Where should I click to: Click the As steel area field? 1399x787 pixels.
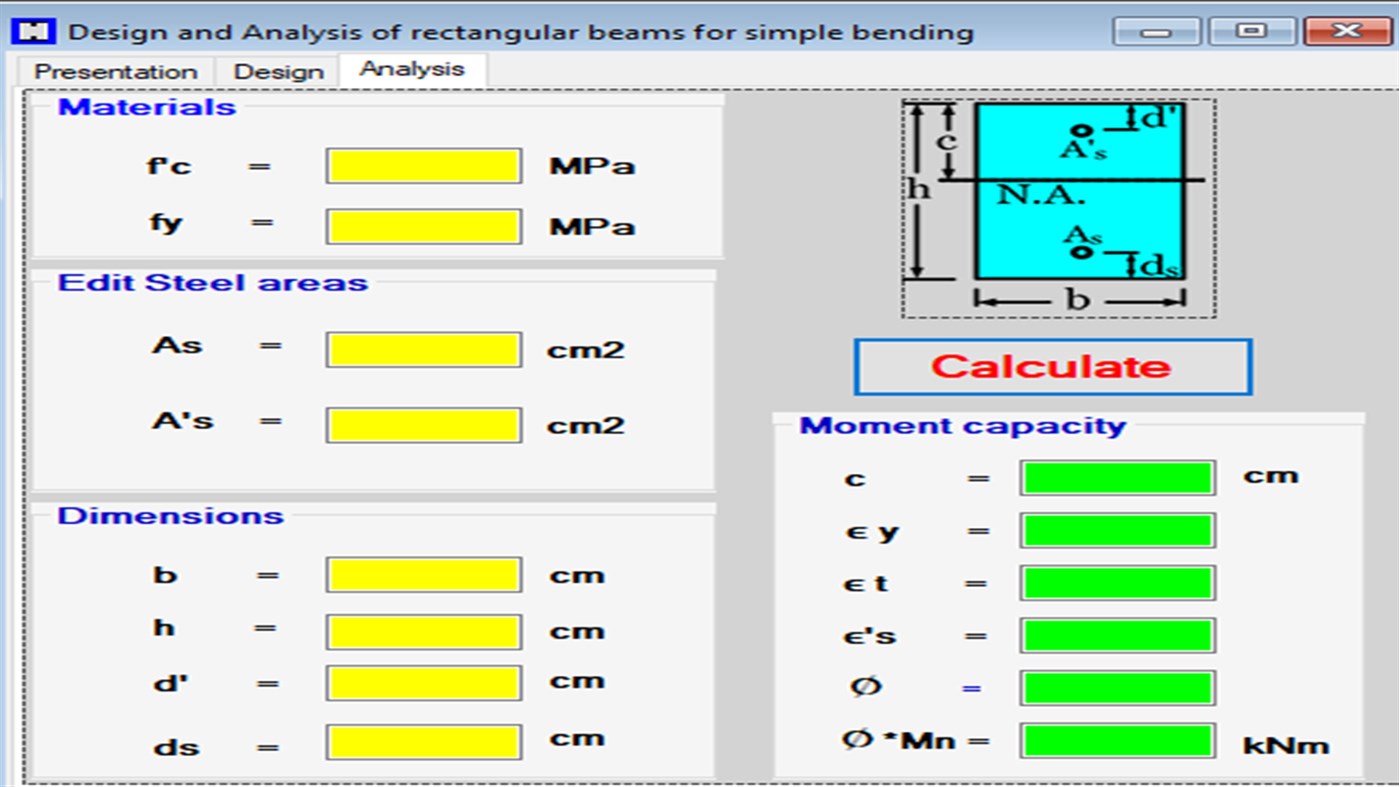tap(422, 348)
